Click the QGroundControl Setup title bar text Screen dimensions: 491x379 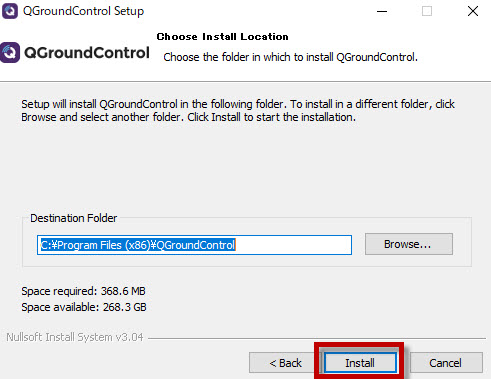pyautogui.click(x=83, y=11)
